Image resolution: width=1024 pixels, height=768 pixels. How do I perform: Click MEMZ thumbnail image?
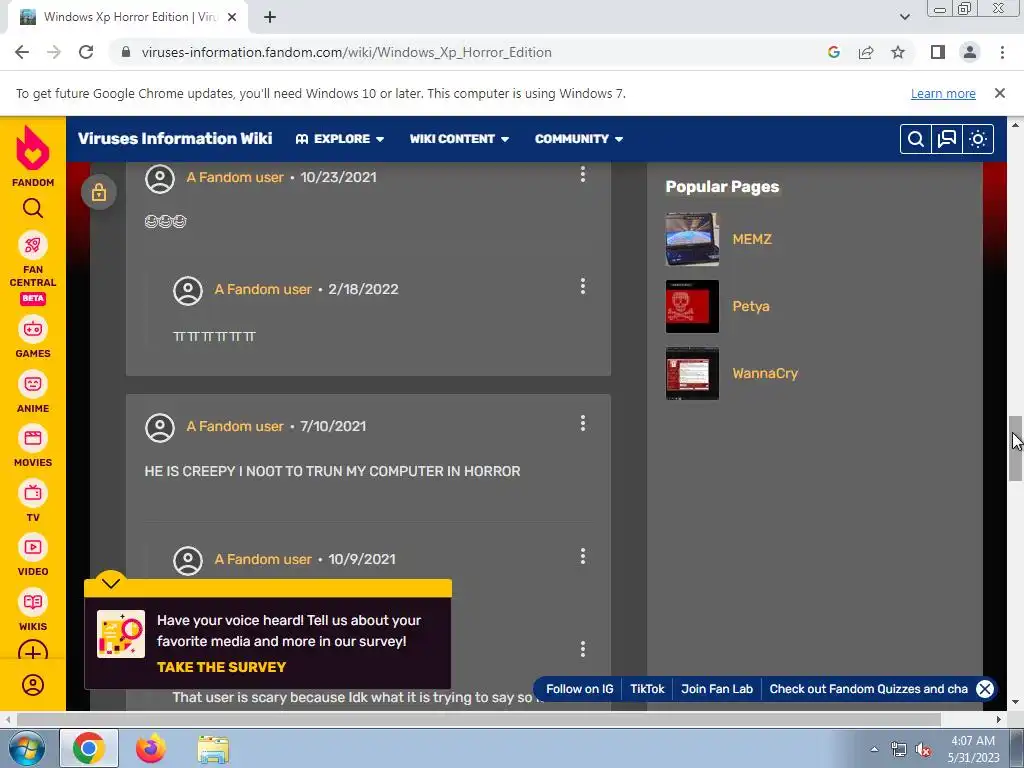click(692, 239)
